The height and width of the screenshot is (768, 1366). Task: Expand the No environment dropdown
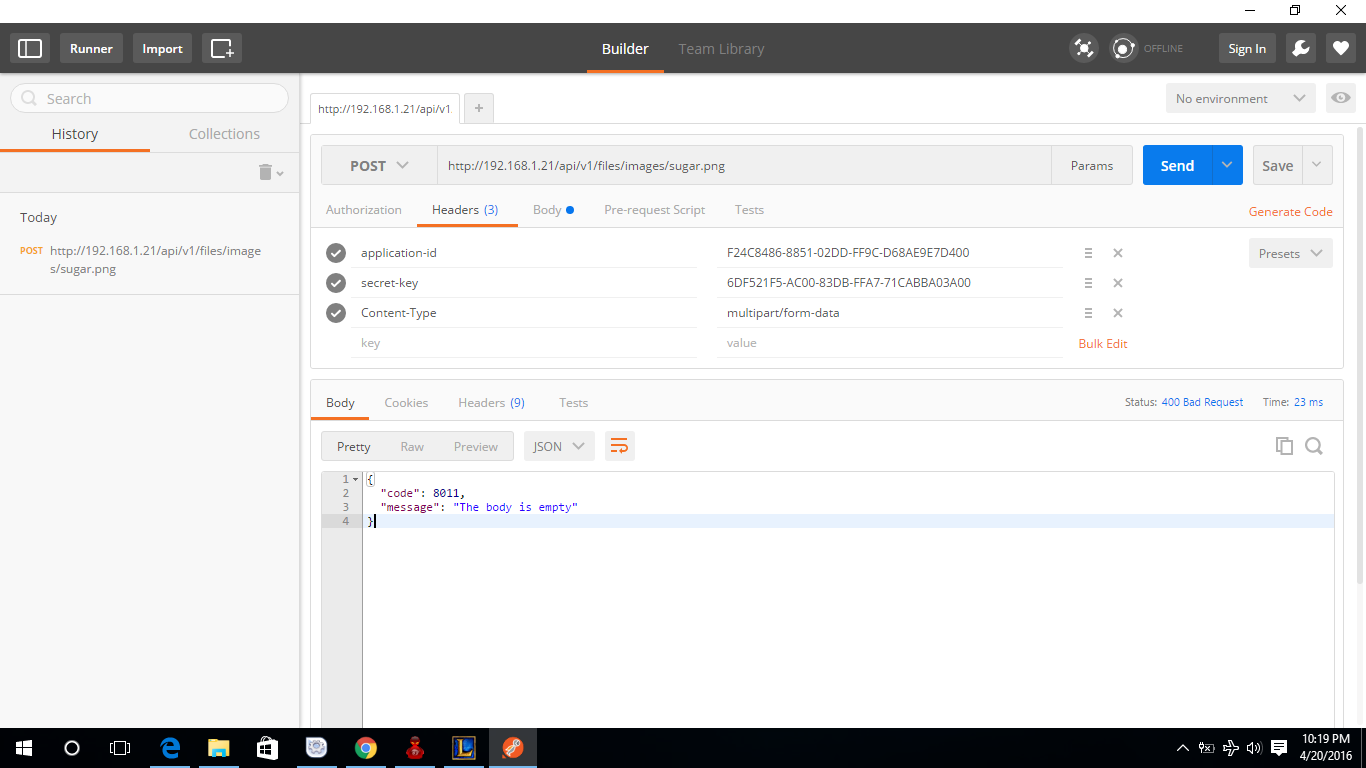click(1240, 98)
